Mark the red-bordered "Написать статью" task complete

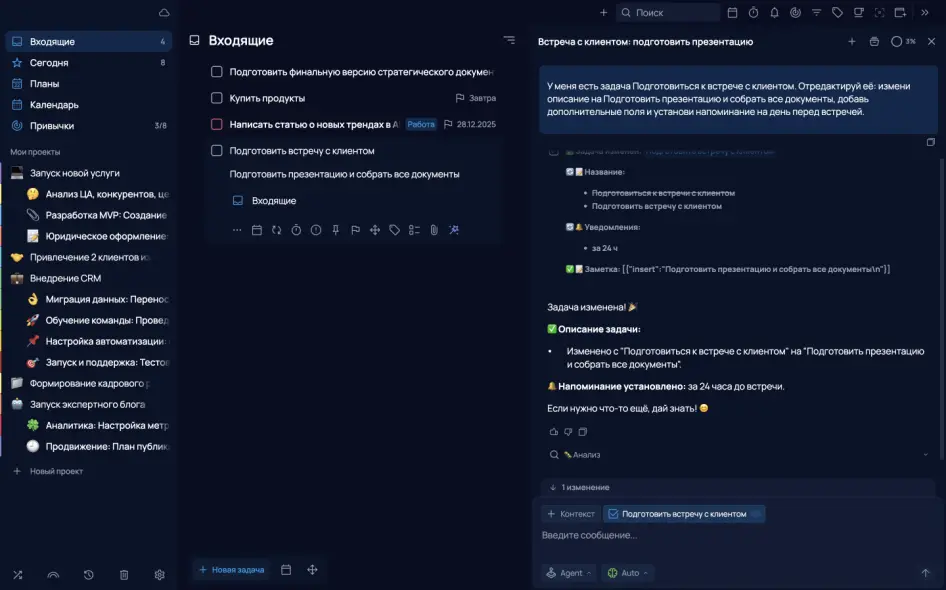[217, 124]
